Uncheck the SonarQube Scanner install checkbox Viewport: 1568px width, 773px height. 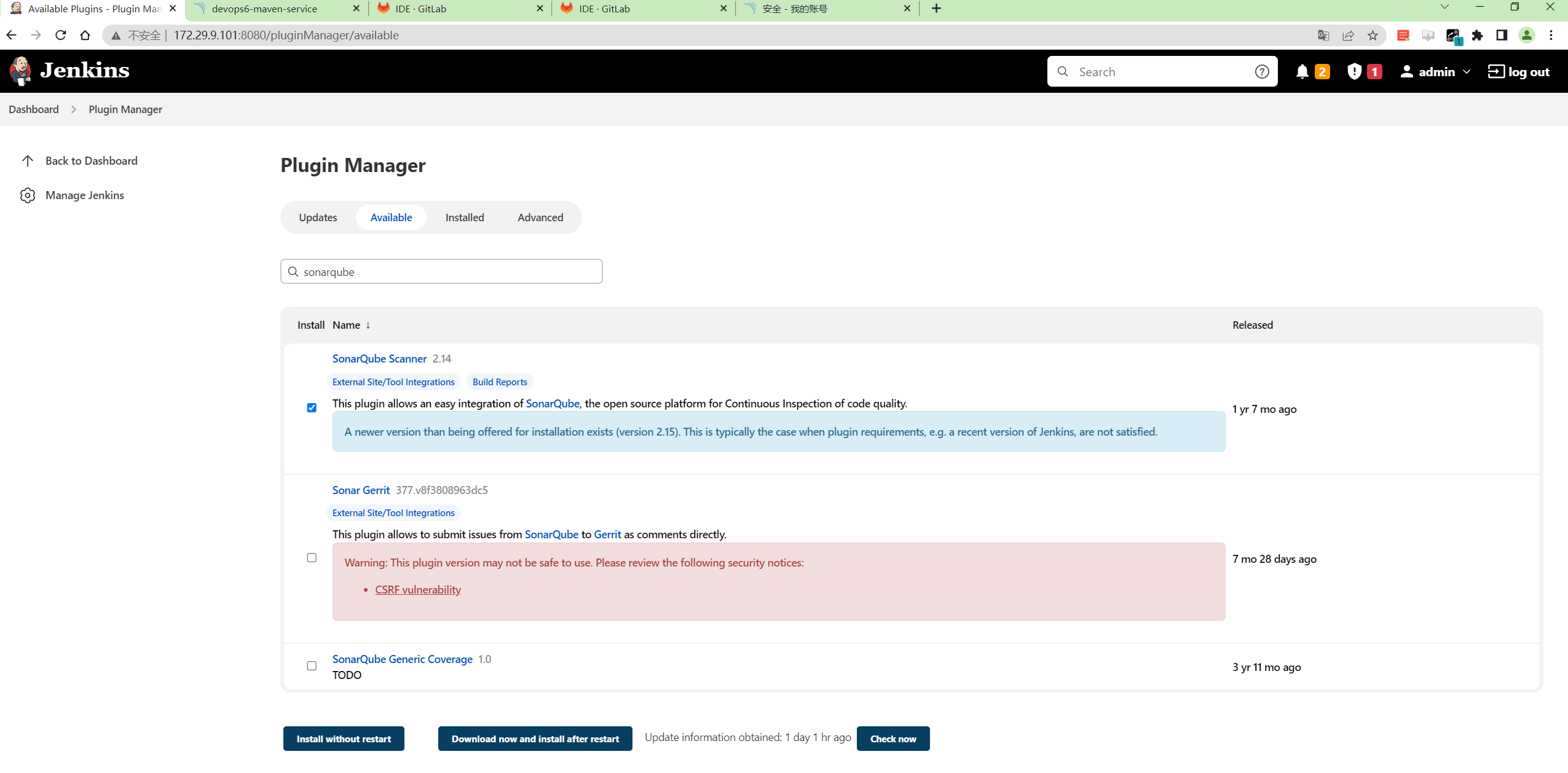click(x=312, y=408)
